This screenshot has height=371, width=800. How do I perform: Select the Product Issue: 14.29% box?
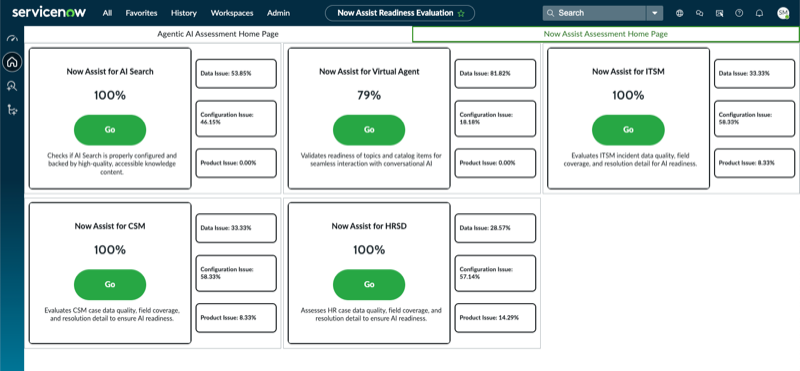495,318
